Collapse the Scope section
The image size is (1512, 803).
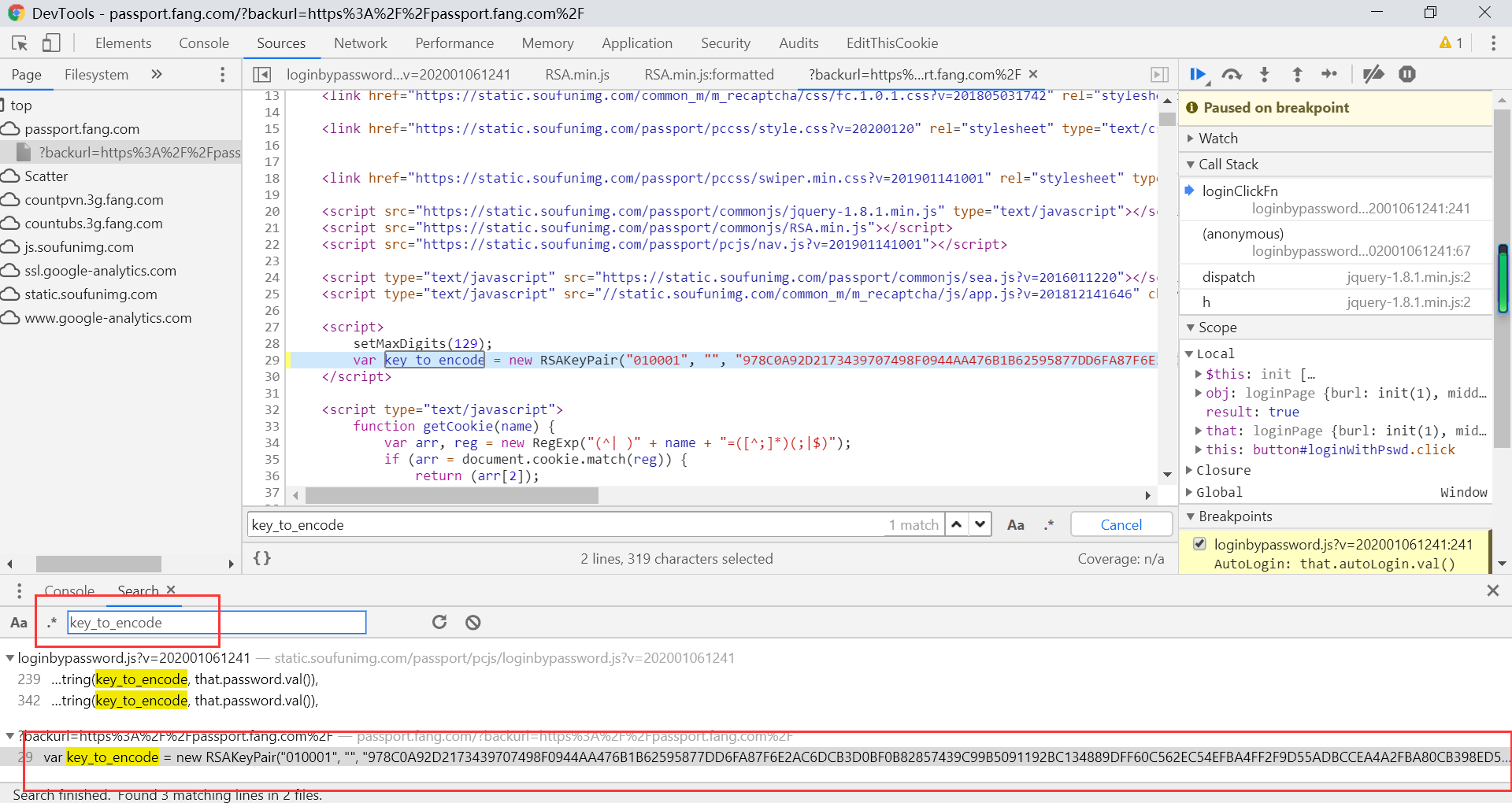coord(1191,327)
